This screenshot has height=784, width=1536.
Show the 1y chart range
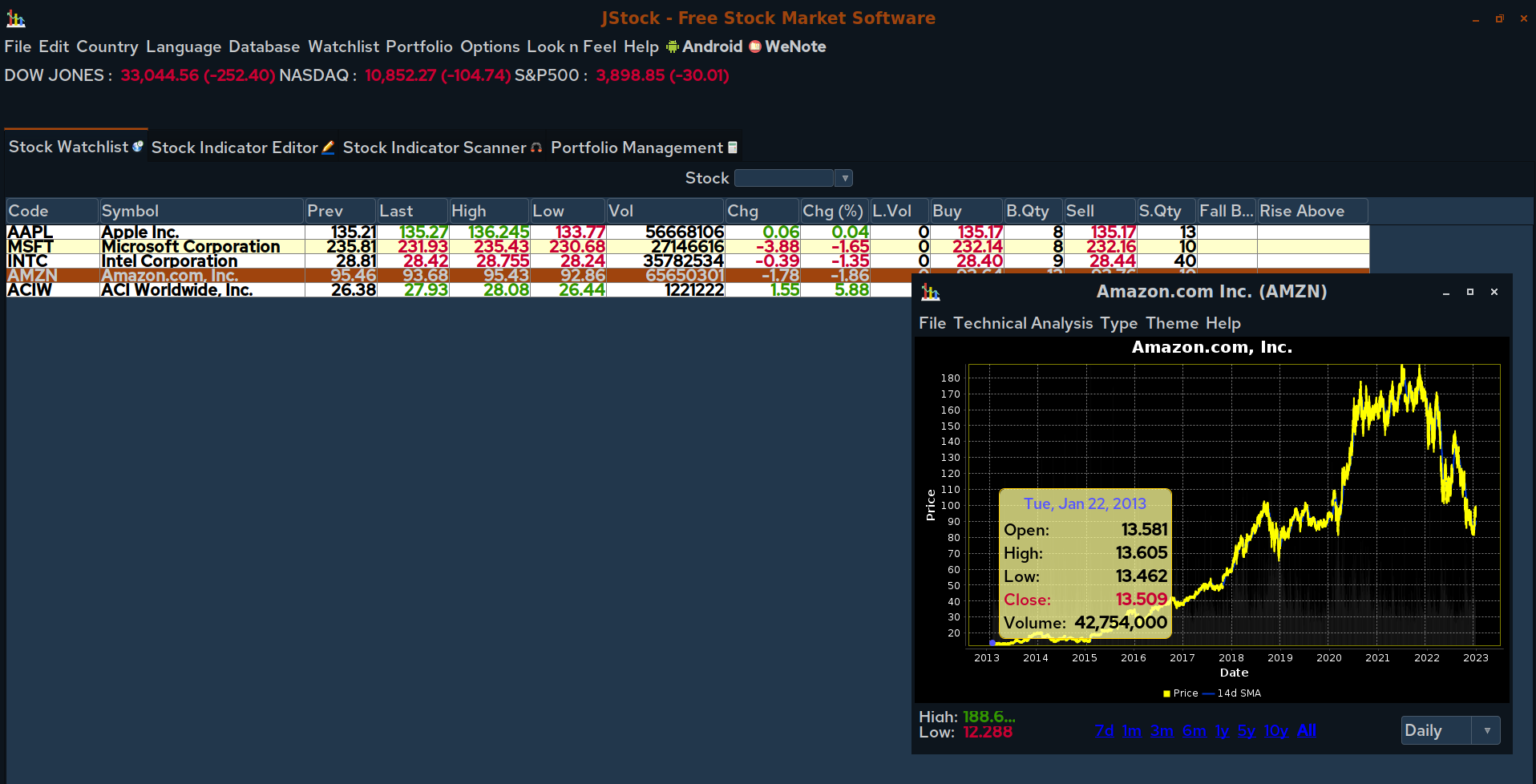(1222, 730)
